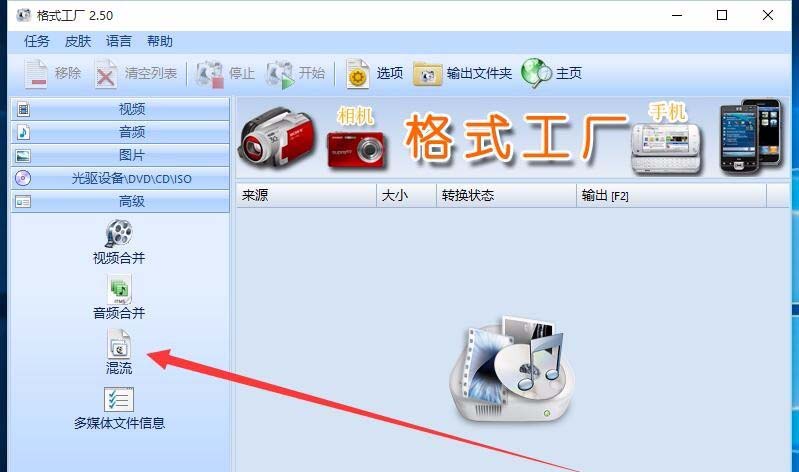Collapse the 高级 category panel
This screenshot has height=472, width=799.
pyautogui.click(x=120, y=201)
